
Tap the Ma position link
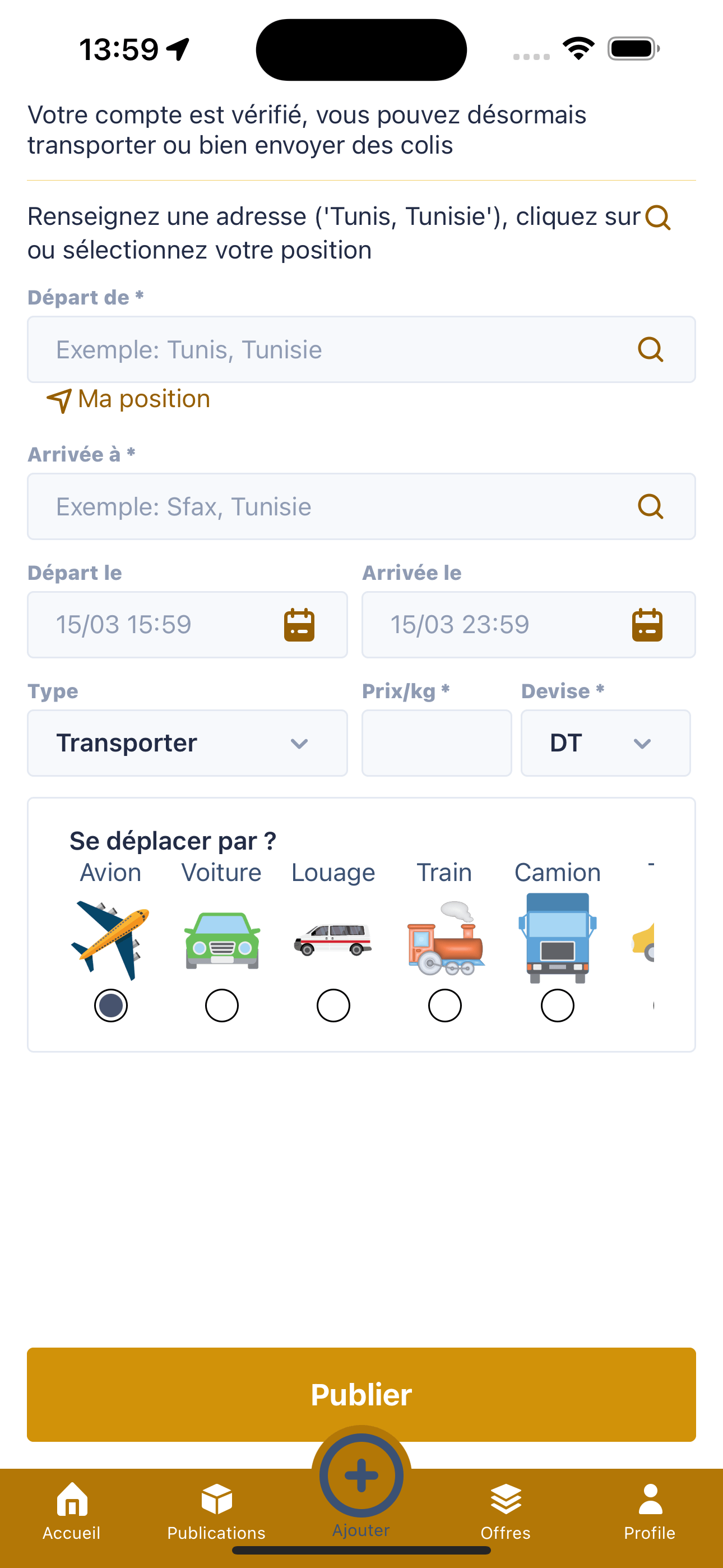coord(128,399)
